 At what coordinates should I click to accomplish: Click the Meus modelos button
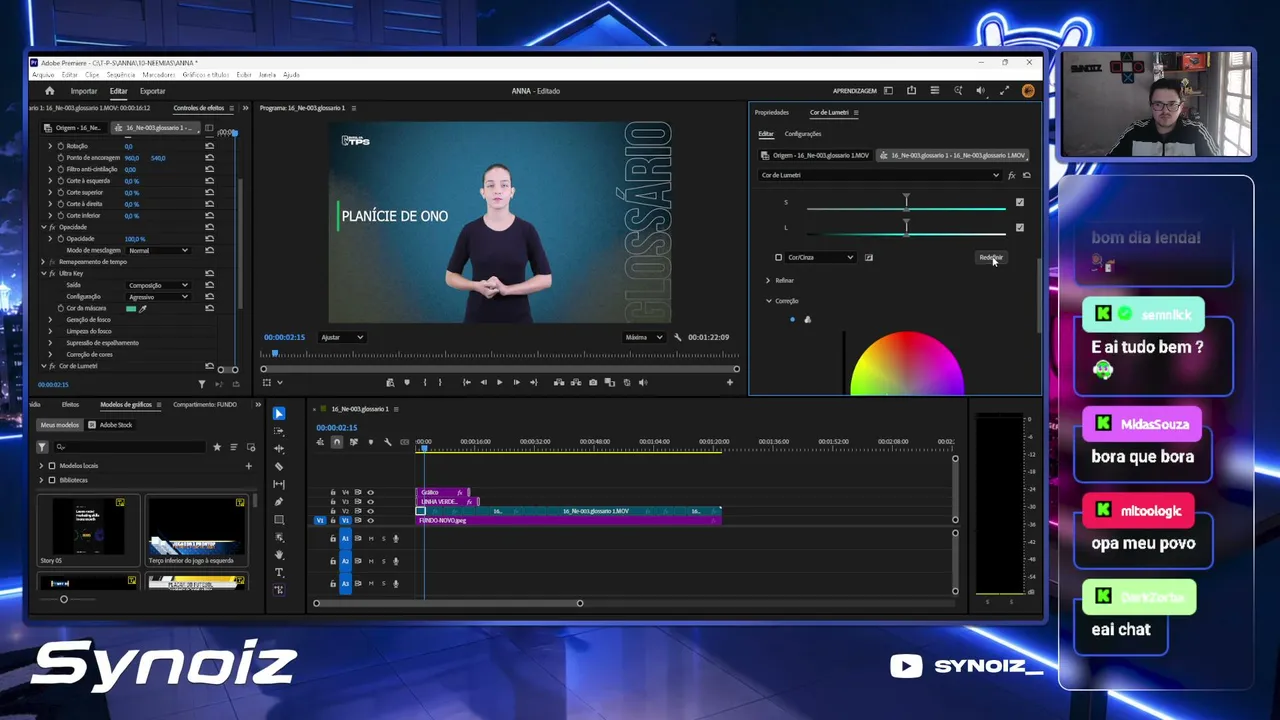pos(59,425)
